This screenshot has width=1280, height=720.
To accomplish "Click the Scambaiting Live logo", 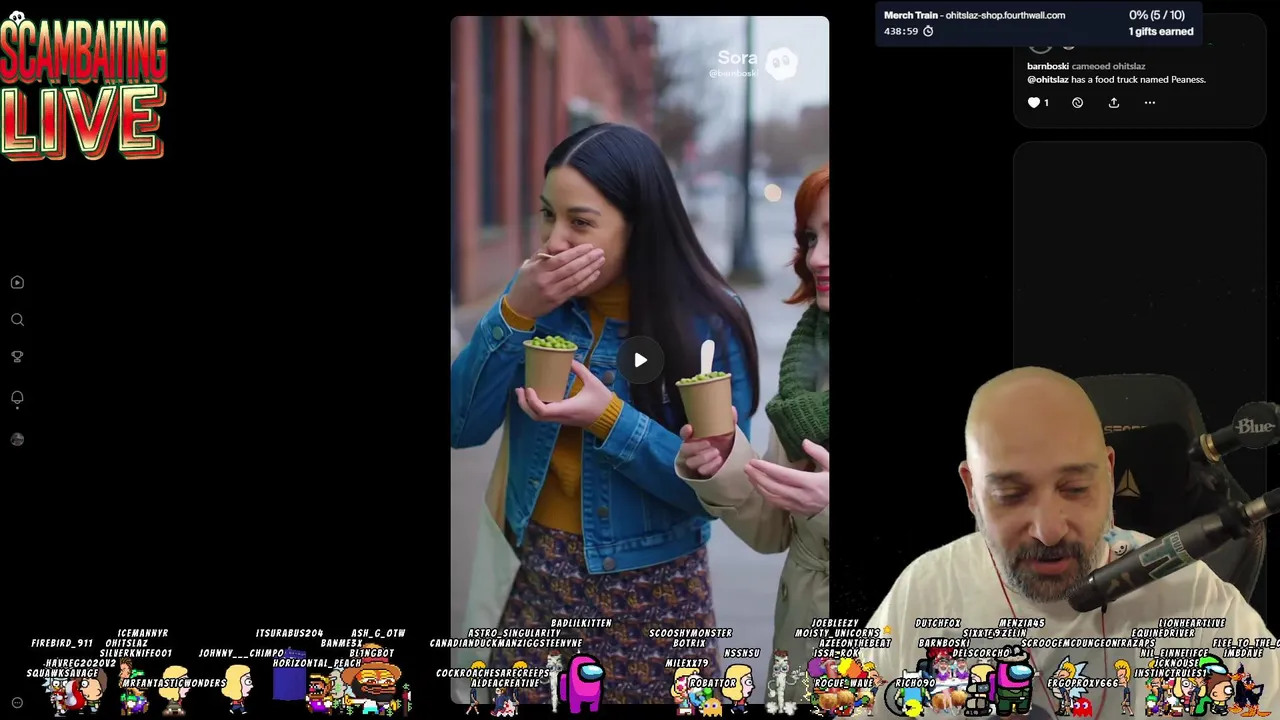I will [x=84, y=88].
